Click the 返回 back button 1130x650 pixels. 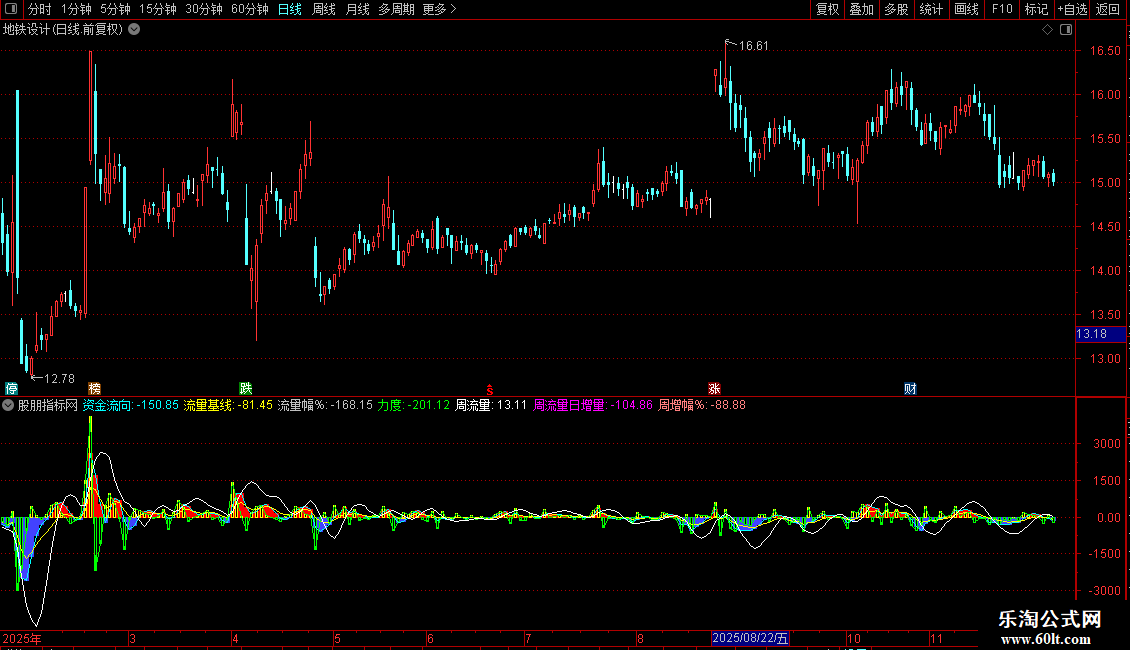tap(1108, 9)
